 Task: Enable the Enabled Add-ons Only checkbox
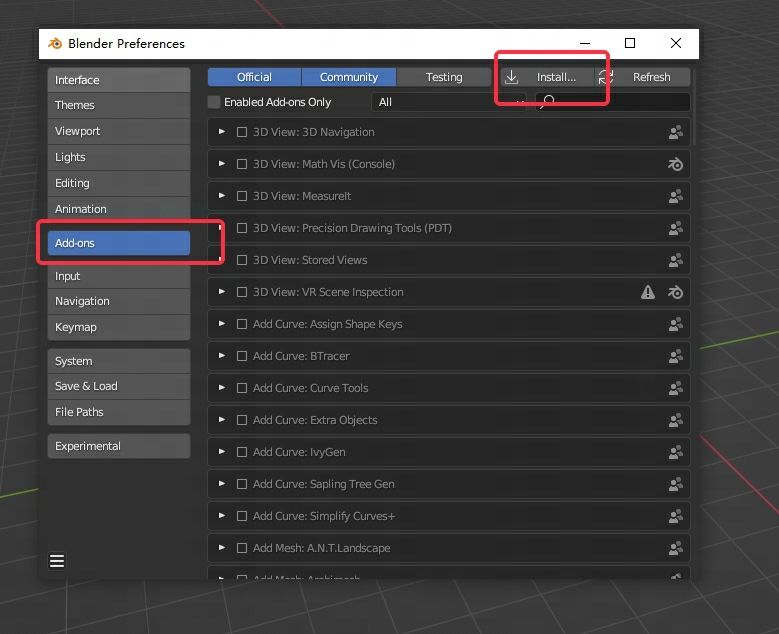pos(214,102)
